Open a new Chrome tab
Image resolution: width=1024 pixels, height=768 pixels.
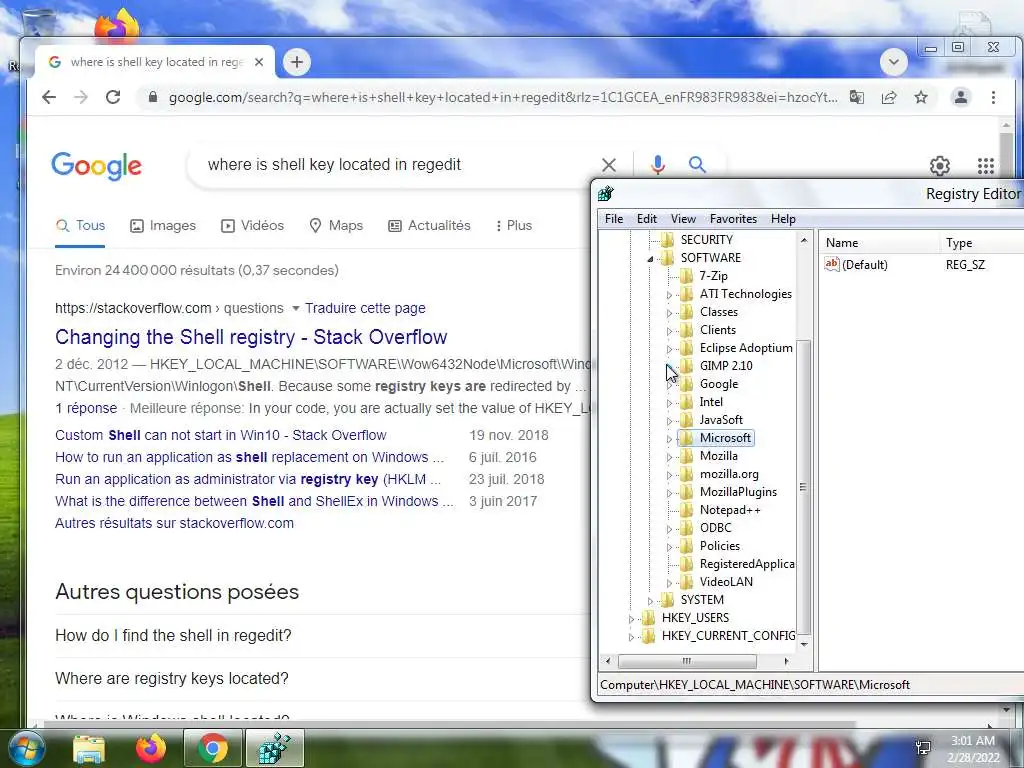(x=296, y=62)
